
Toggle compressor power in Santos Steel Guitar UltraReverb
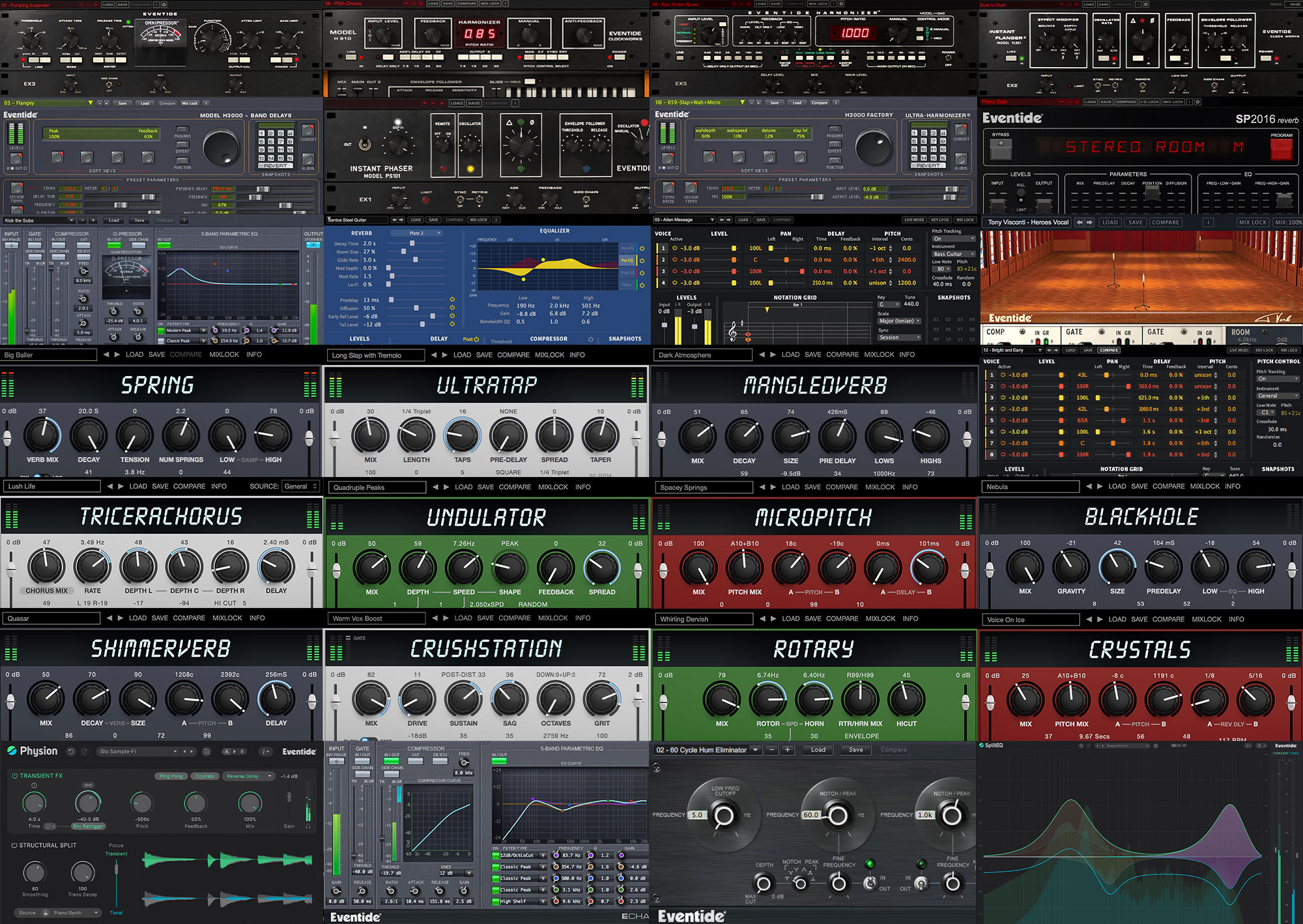click(x=591, y=339)
